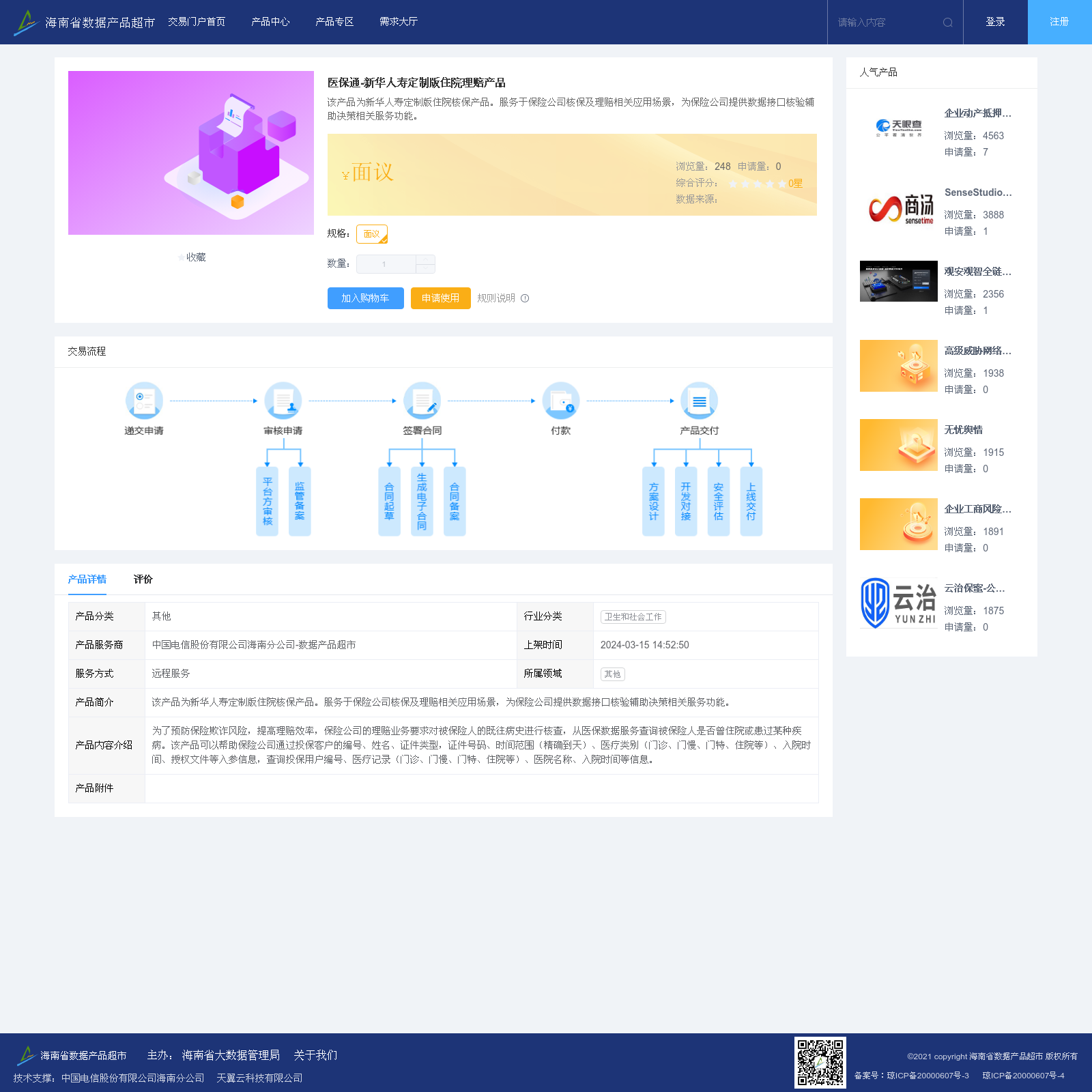
Task: Open the 关于我们 footer link
Action: point(315,1055)
